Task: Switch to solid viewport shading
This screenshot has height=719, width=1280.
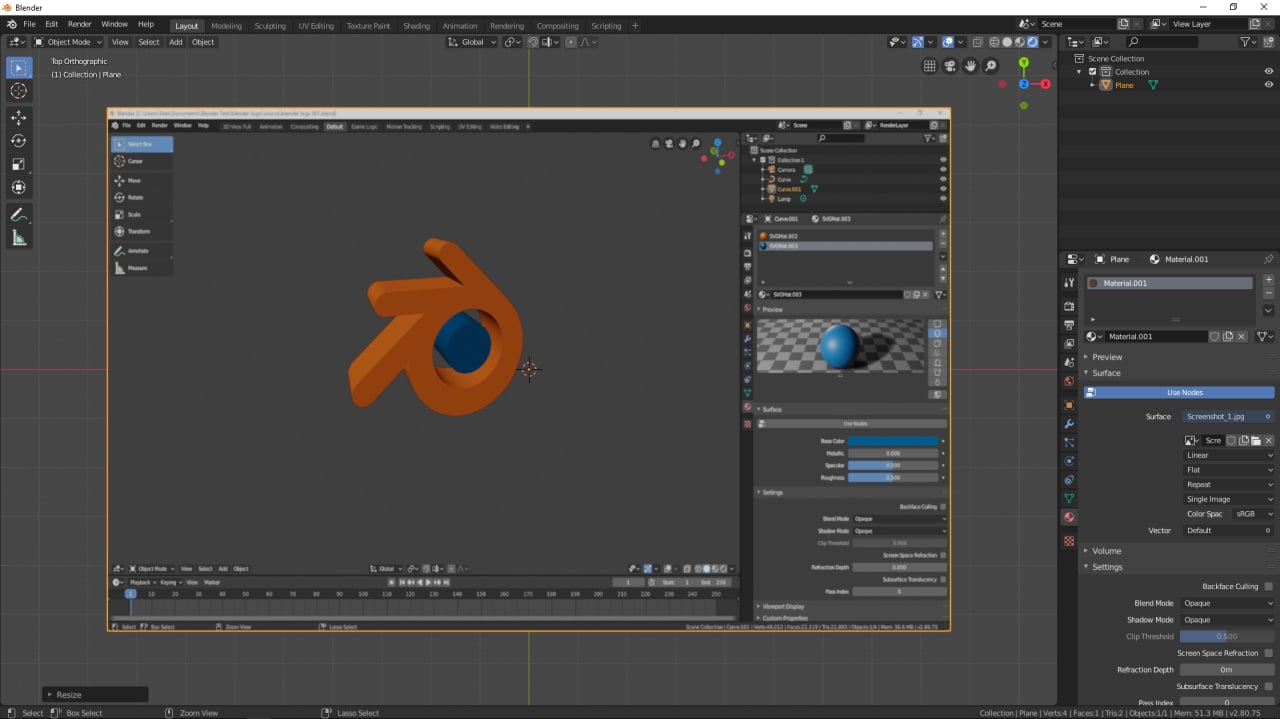Action: coord(1008,42)
